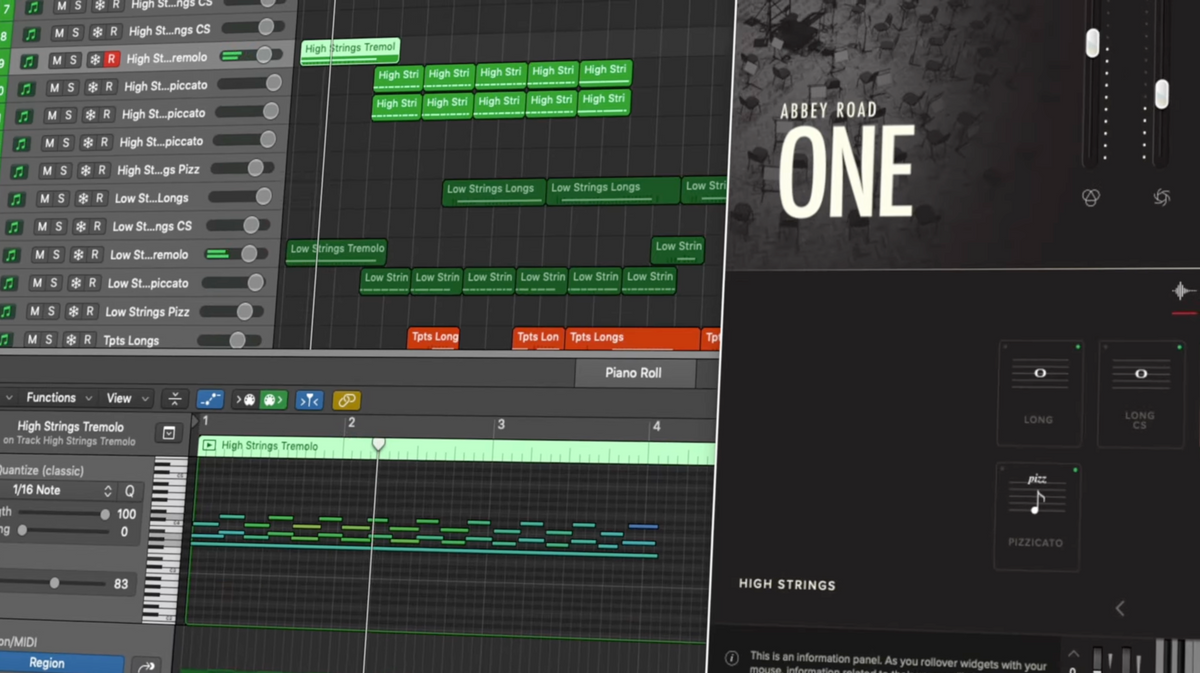Select the Region tab in the inspector
This screenshot has width=1200, height=673.
(47, 663)
